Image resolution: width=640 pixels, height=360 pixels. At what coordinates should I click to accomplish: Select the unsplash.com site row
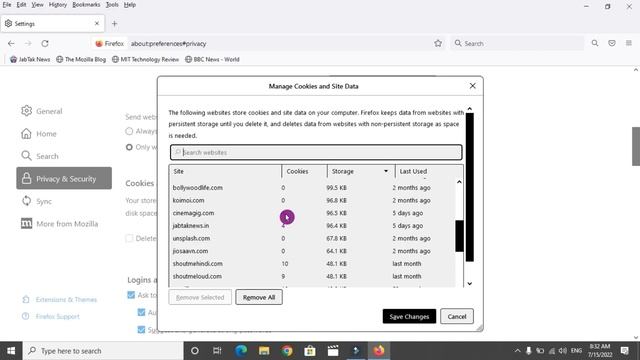click(312, 238)
